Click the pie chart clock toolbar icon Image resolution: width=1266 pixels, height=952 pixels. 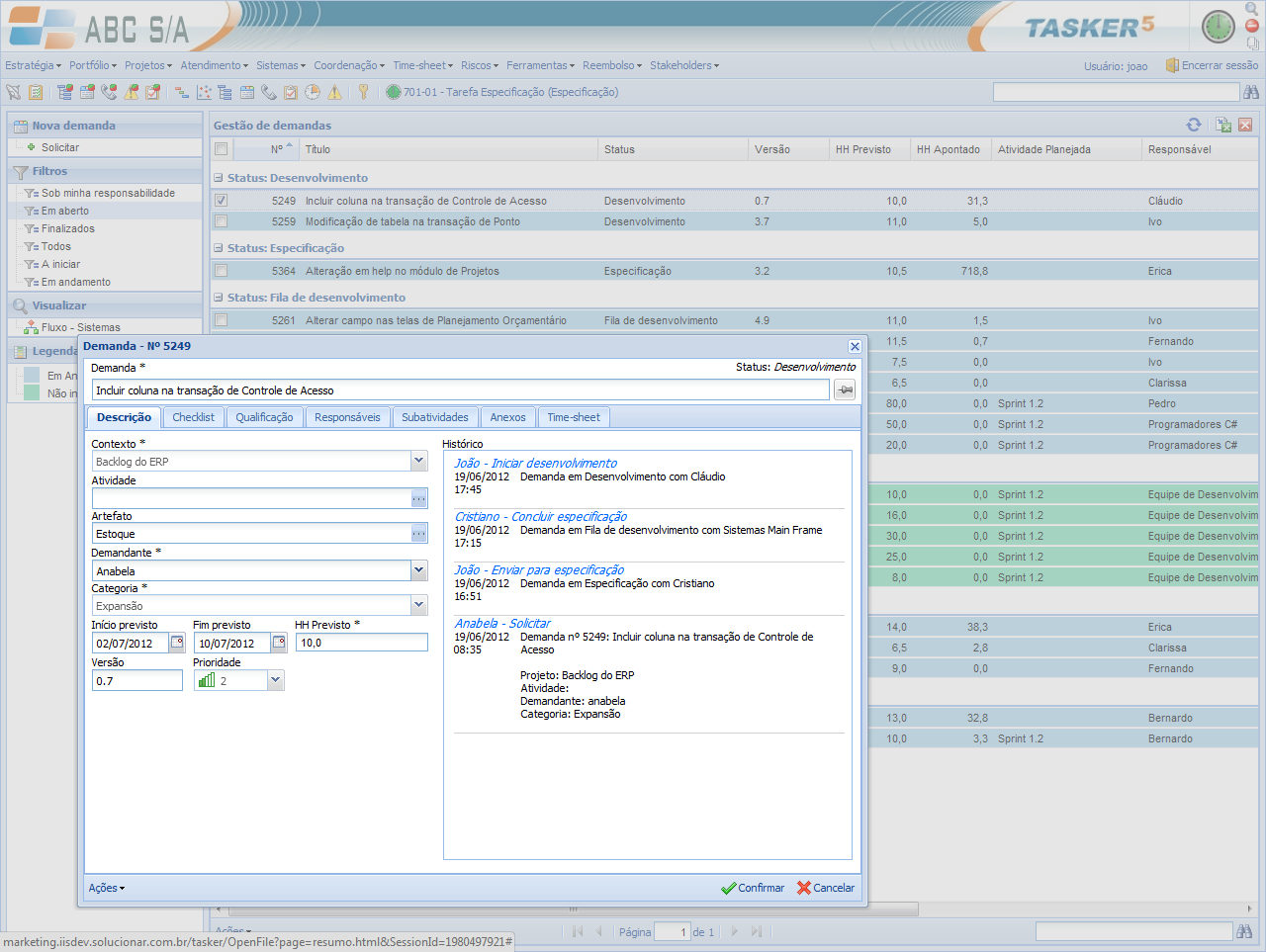[x=313, y=92]
